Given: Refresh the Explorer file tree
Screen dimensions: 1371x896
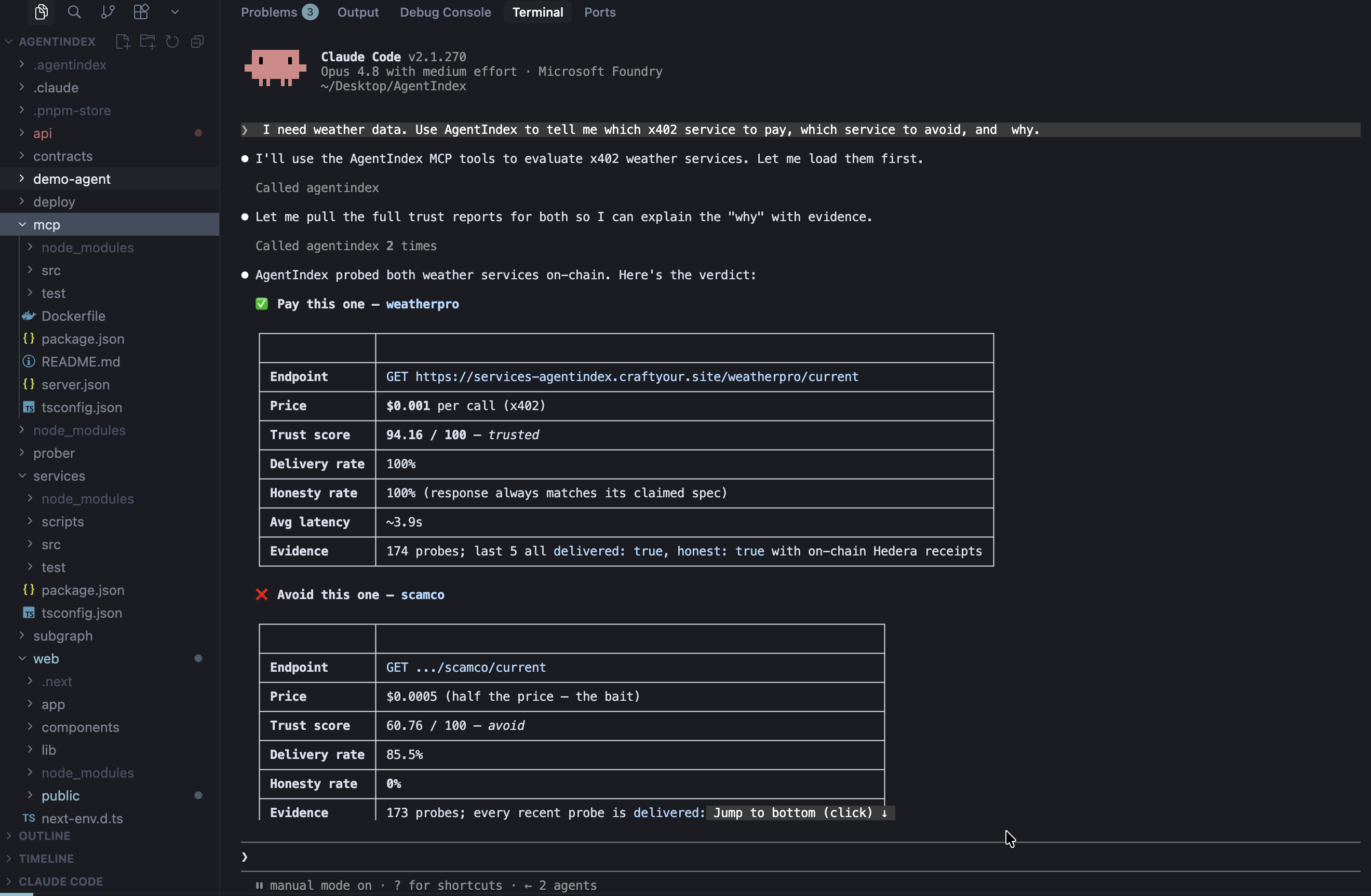Looking at the screenshot, I should pos(172,42).
